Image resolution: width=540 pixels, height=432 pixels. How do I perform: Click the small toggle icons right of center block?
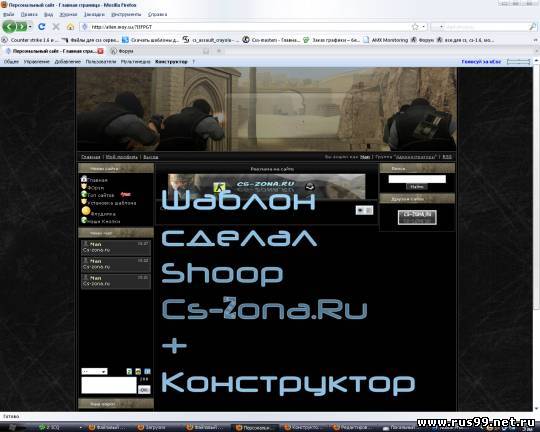(364, 210)
